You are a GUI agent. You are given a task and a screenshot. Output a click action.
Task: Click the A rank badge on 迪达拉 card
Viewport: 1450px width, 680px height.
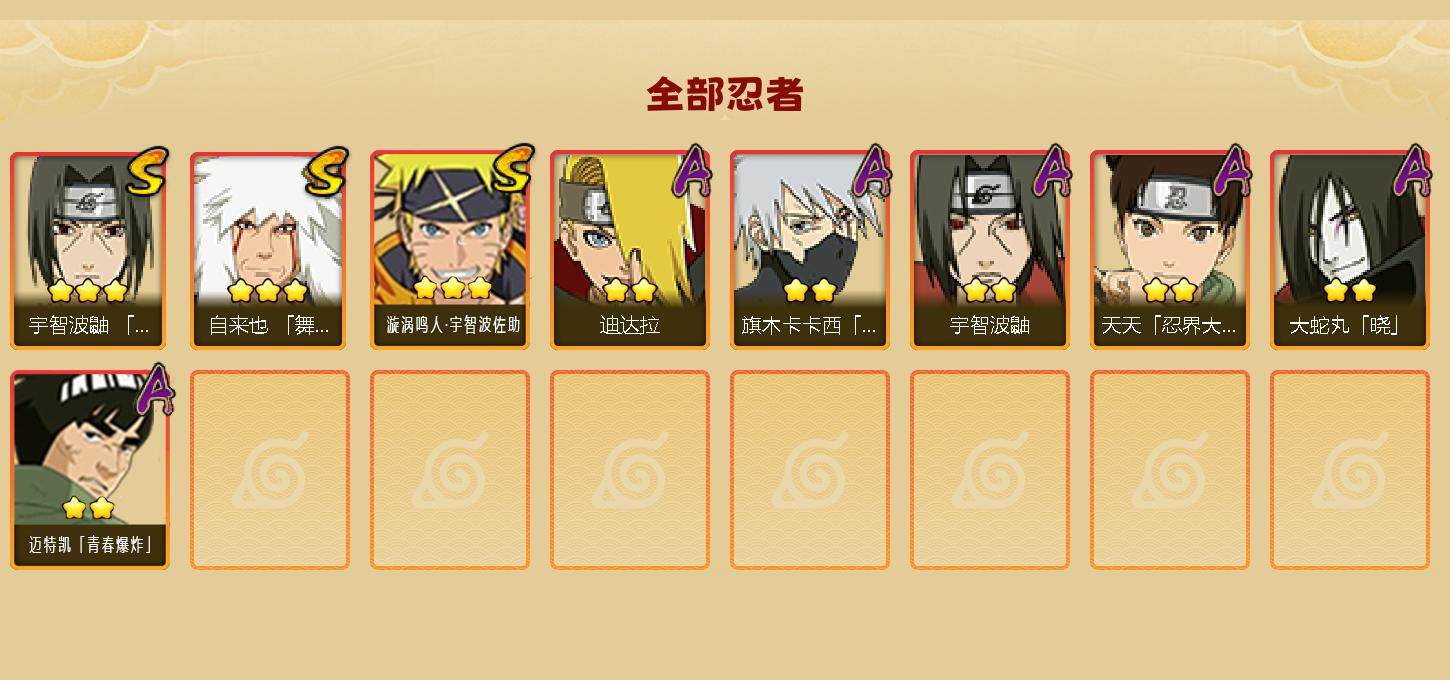click(692, 171)
